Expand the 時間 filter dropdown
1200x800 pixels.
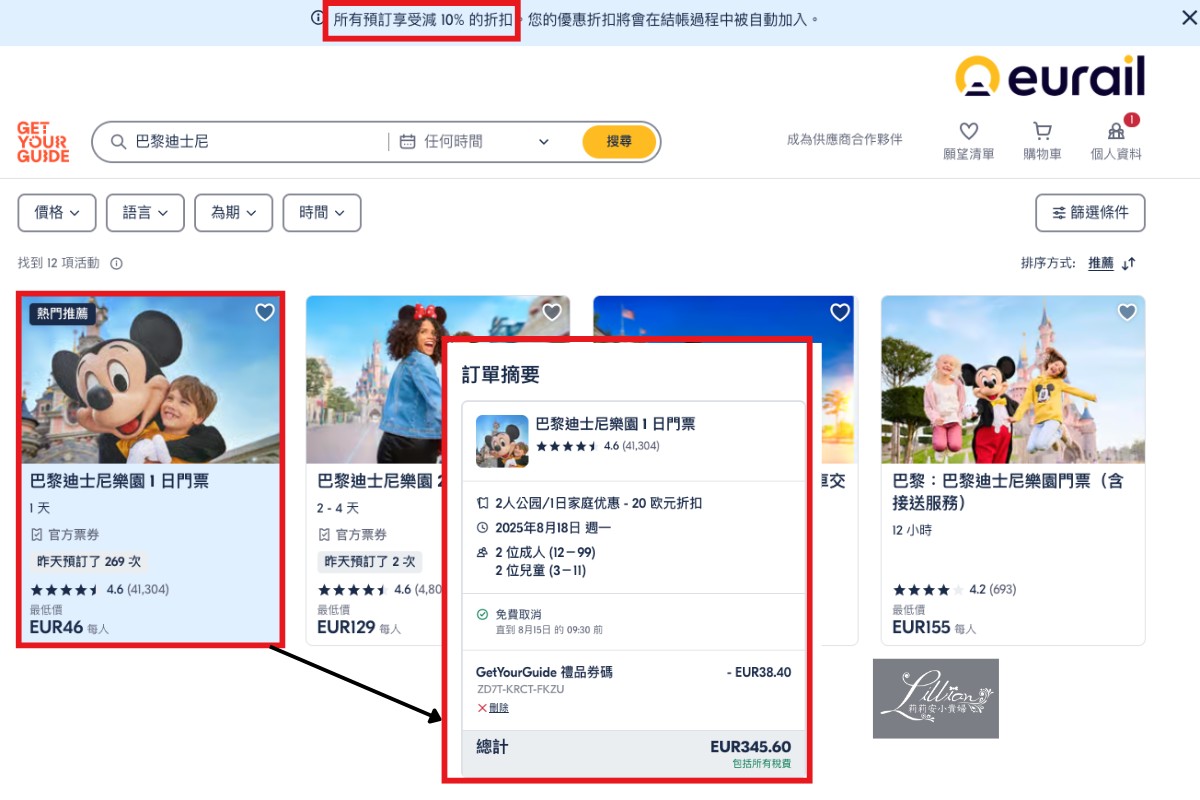tap(322, 213)
